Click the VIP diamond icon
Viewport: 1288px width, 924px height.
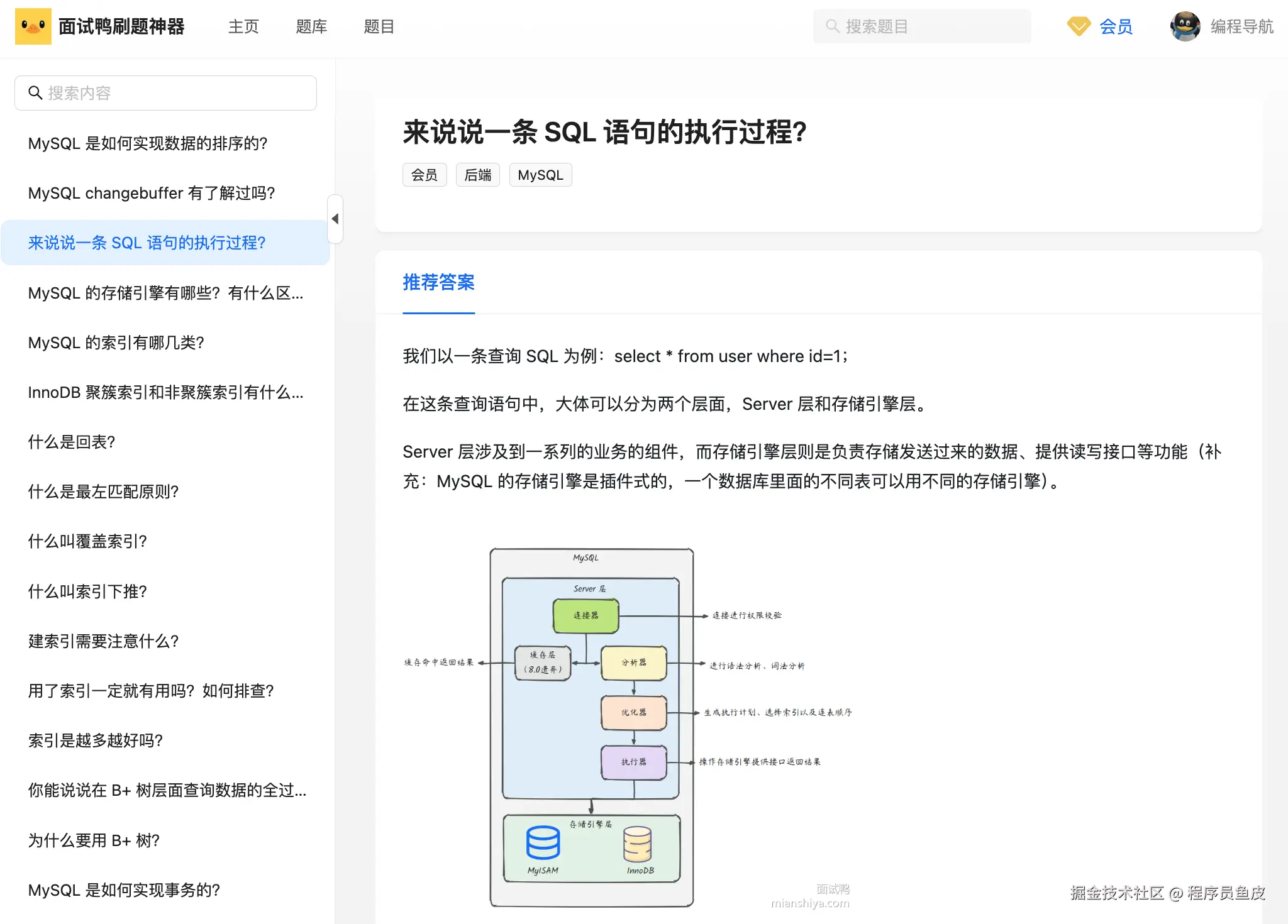coord(1079,26)
